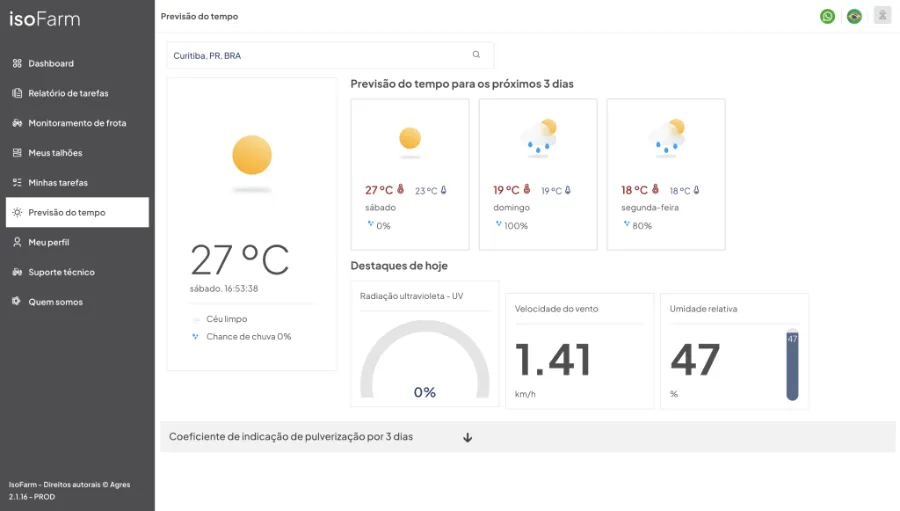Click the Radiação ultravioleta - UV label
The height and width of the screenshot is (511, 900).
click(412, 296)
